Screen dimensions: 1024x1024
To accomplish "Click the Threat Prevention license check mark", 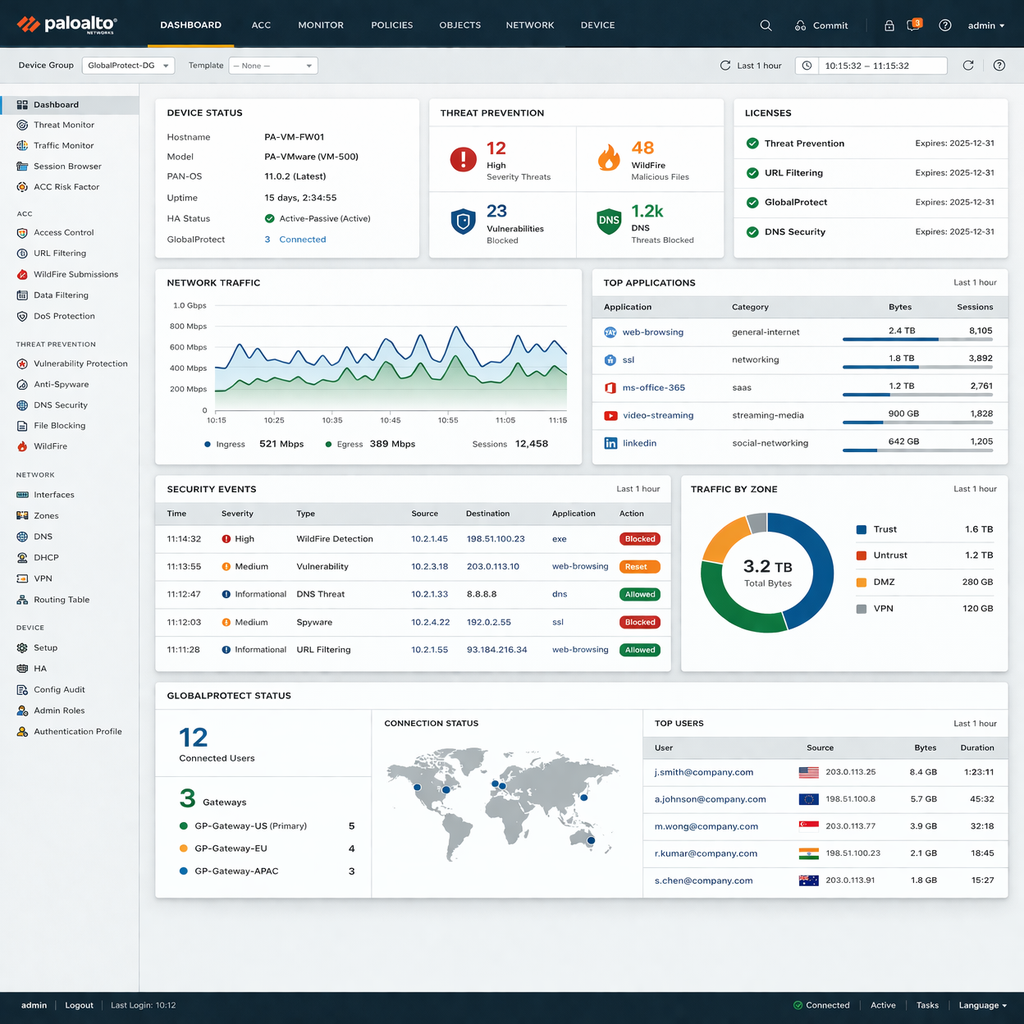I will point(752,144).
